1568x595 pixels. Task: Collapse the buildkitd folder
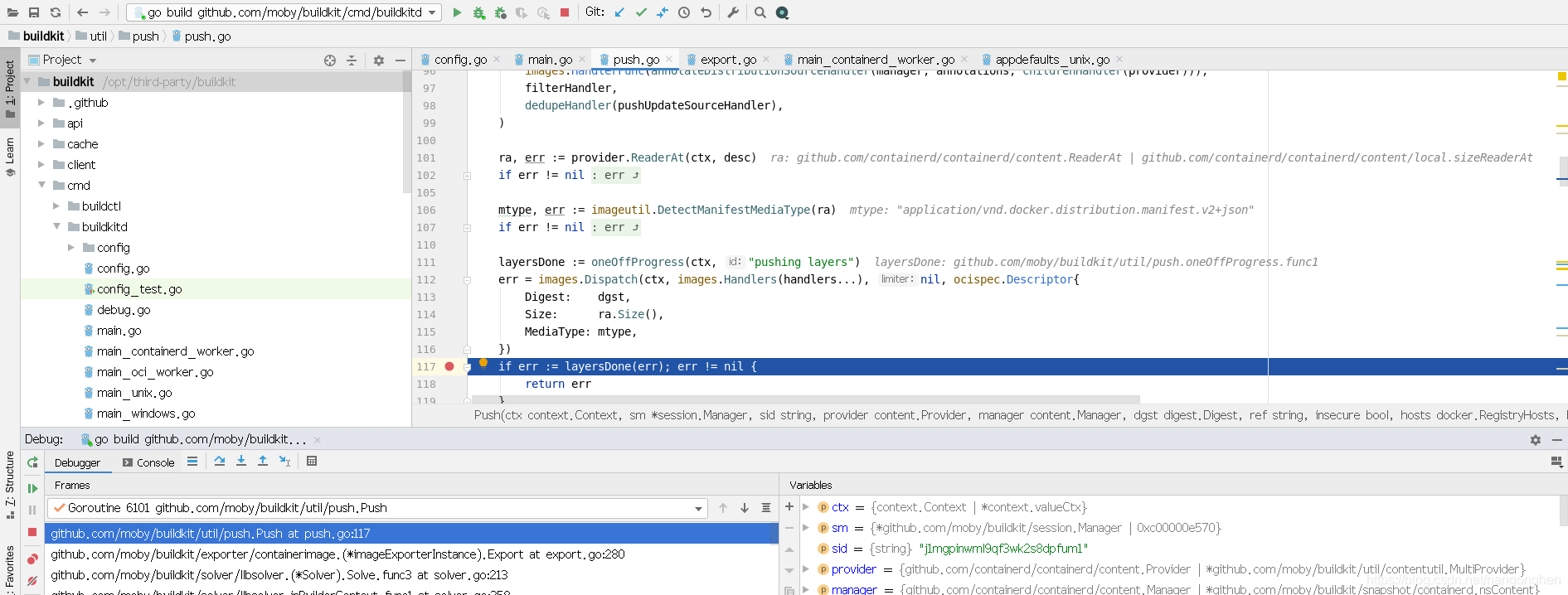(56, 226)
